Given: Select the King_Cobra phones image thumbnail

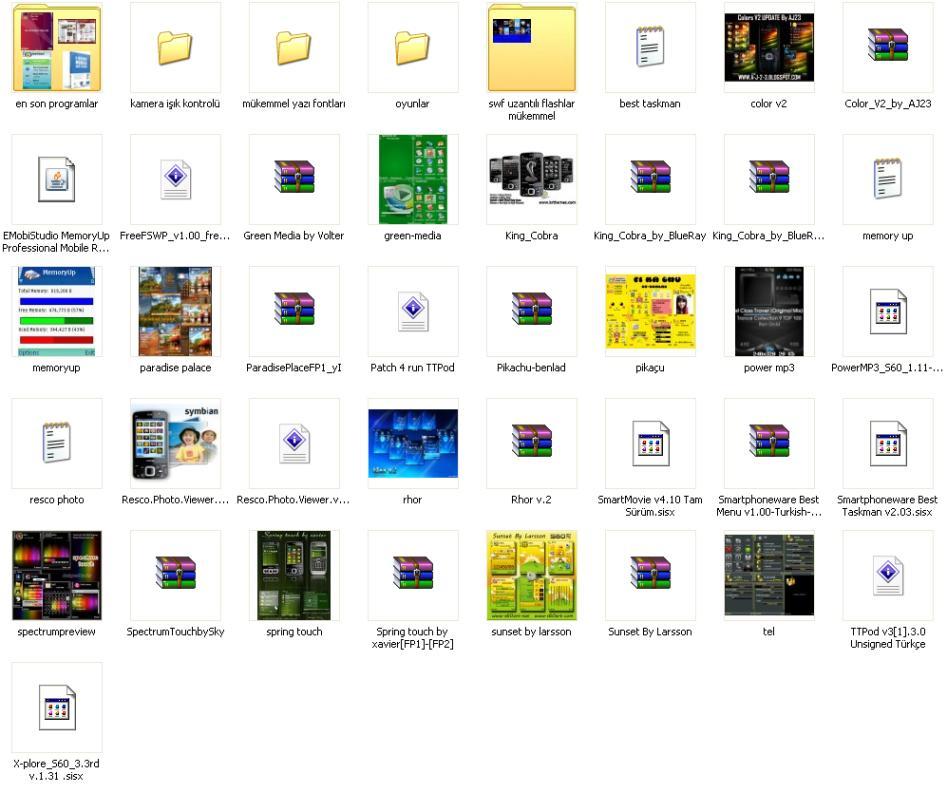Looking at the screenshot, I should point(531,179).
